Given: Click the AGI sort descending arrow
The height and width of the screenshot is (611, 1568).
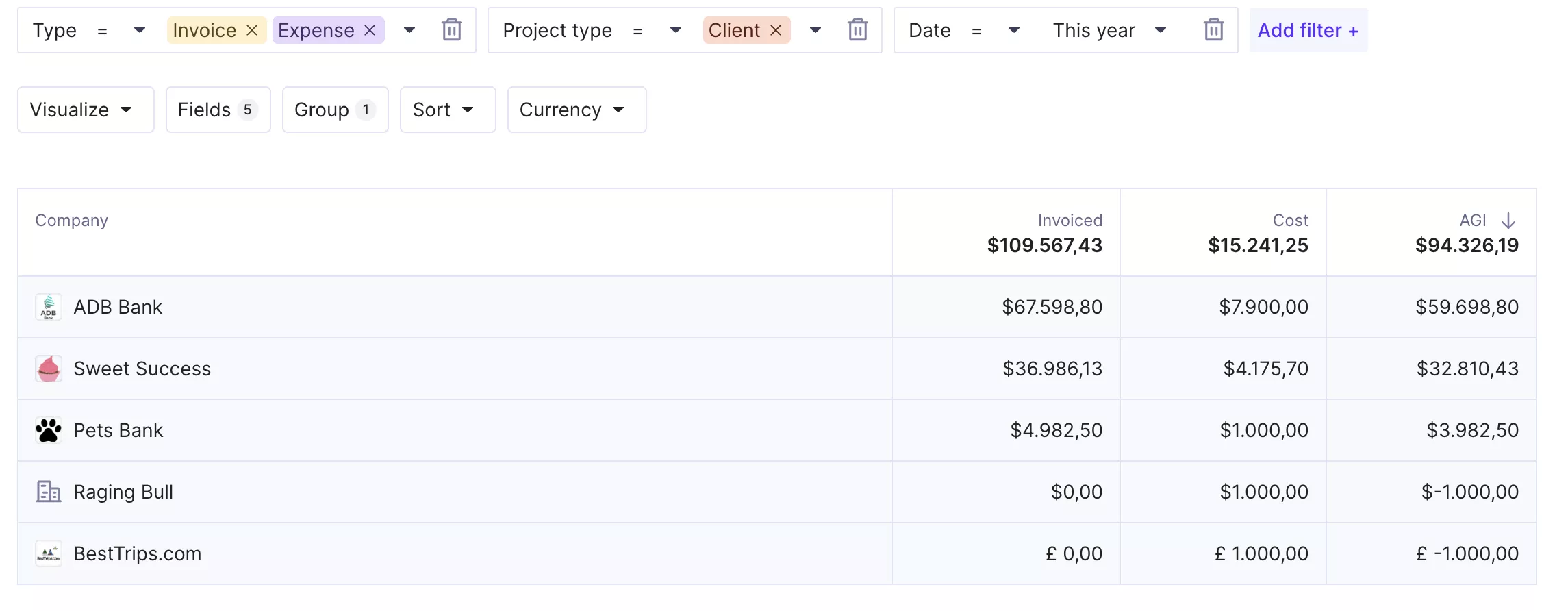Looking at the screenshot, I should [x=1508, y=221].
